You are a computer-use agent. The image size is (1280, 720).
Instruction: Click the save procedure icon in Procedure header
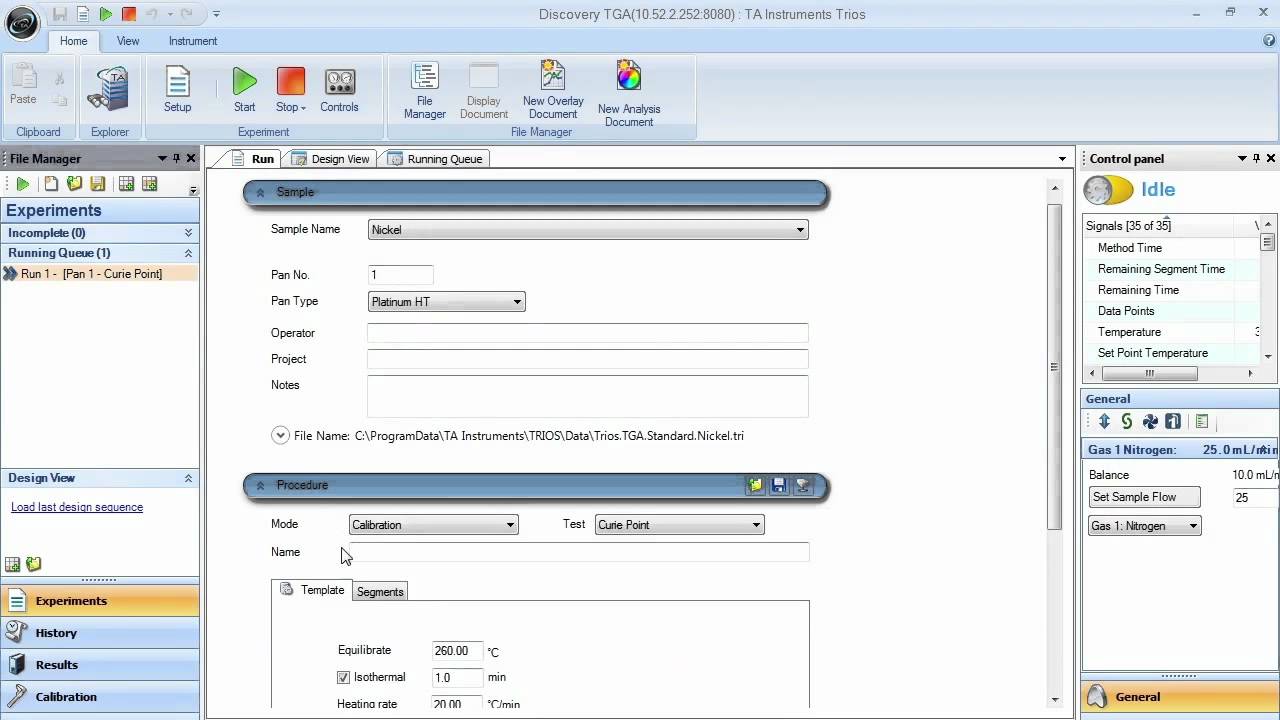point(778,486)
